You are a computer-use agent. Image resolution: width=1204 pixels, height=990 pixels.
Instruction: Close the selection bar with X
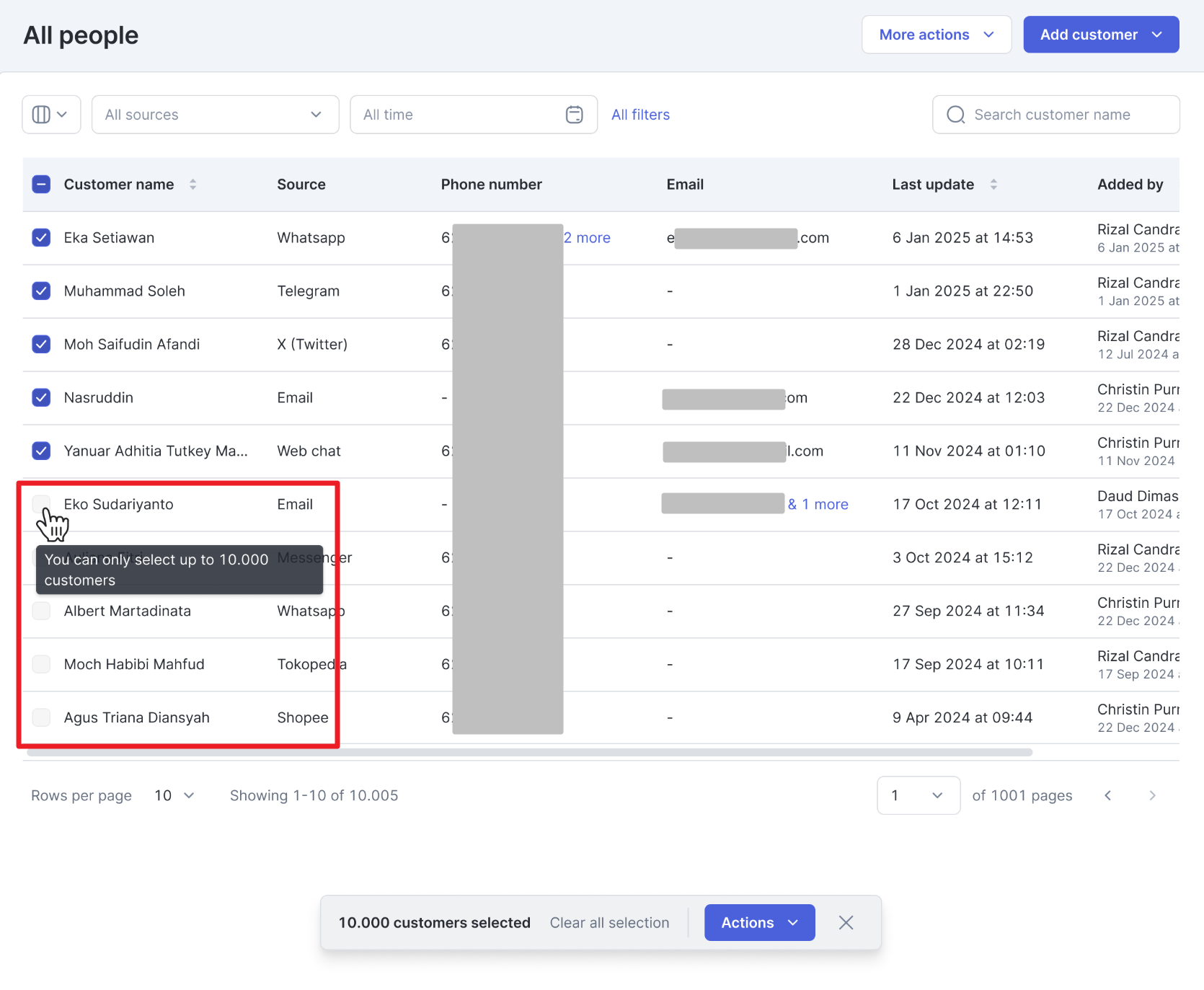click(x=846, y=923)
